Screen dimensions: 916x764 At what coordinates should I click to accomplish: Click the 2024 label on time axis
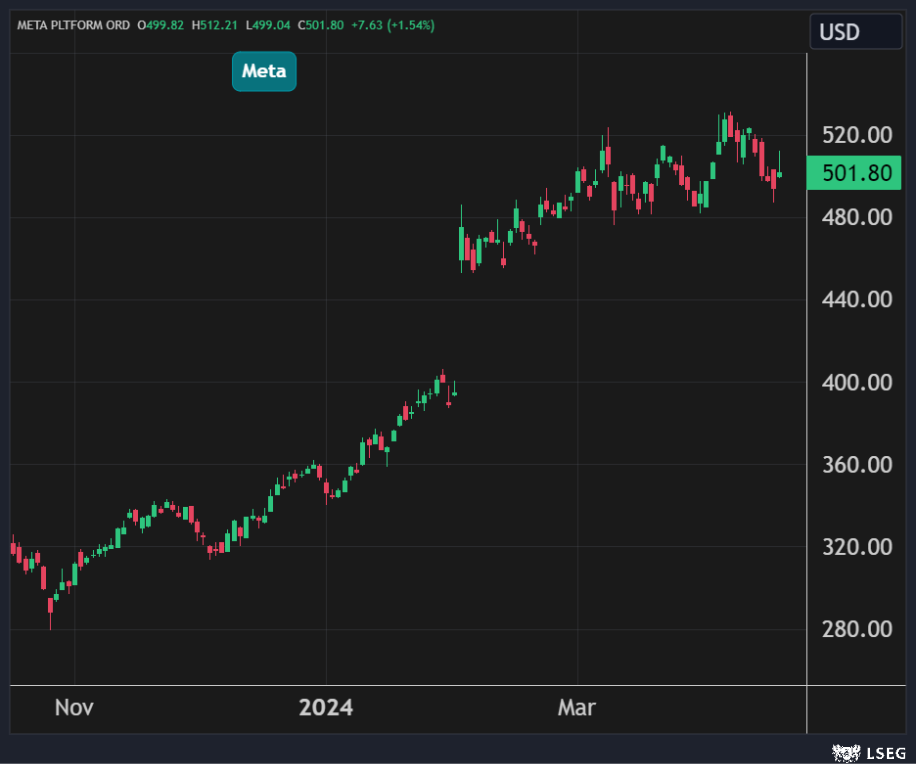coord(326,708)
